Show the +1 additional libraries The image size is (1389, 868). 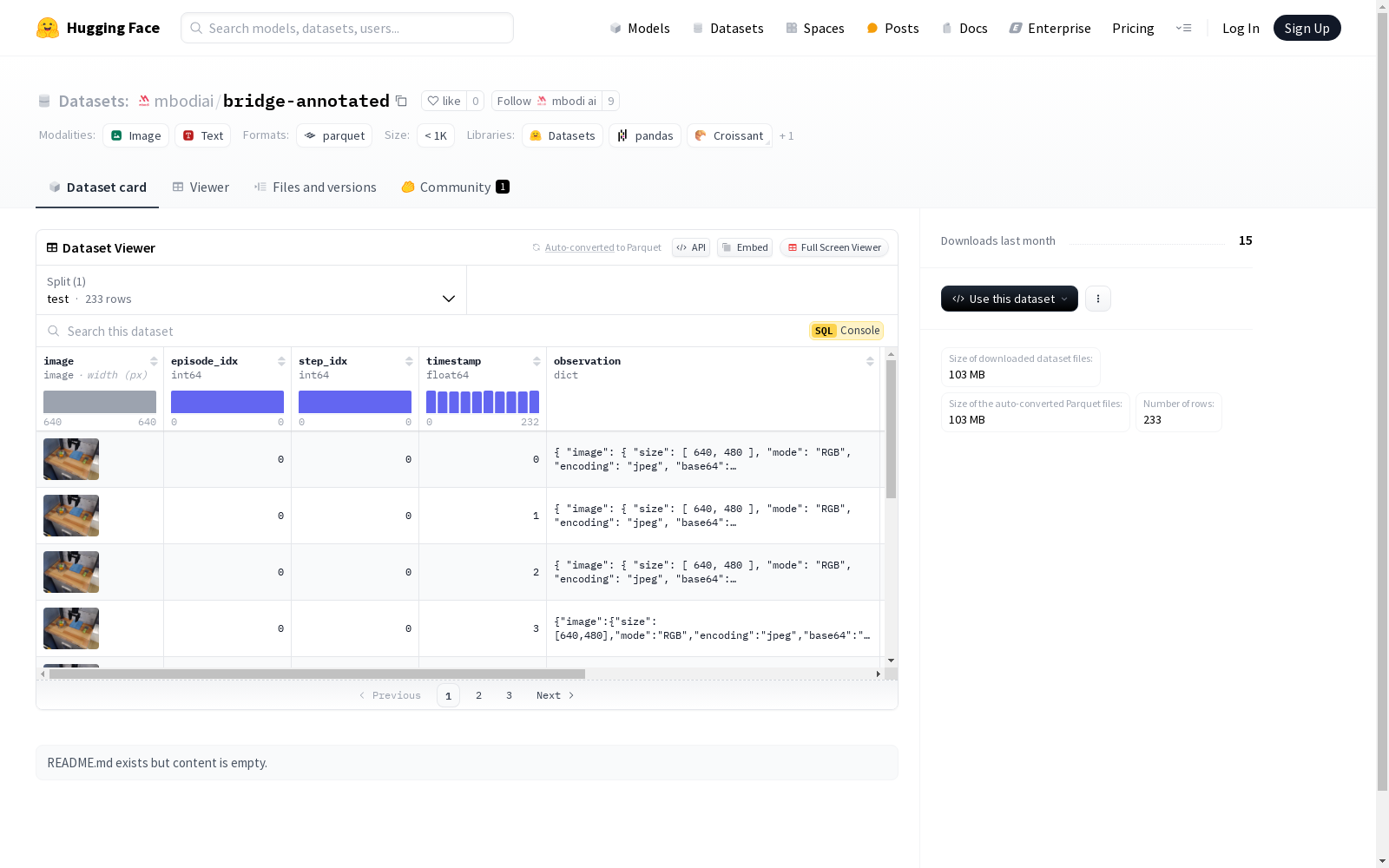787,135
